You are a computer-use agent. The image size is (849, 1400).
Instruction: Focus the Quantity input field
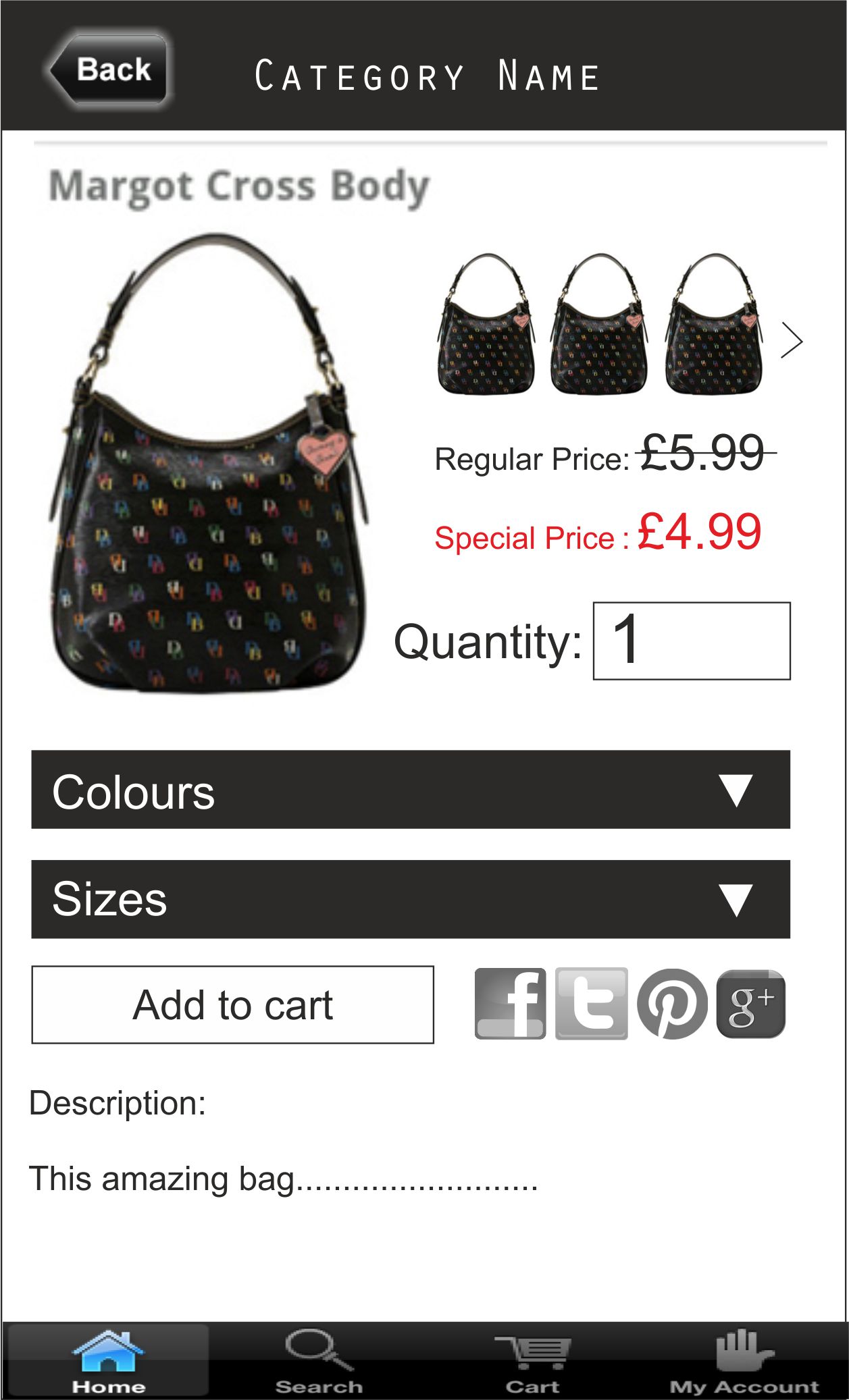[x=692, y=641]
